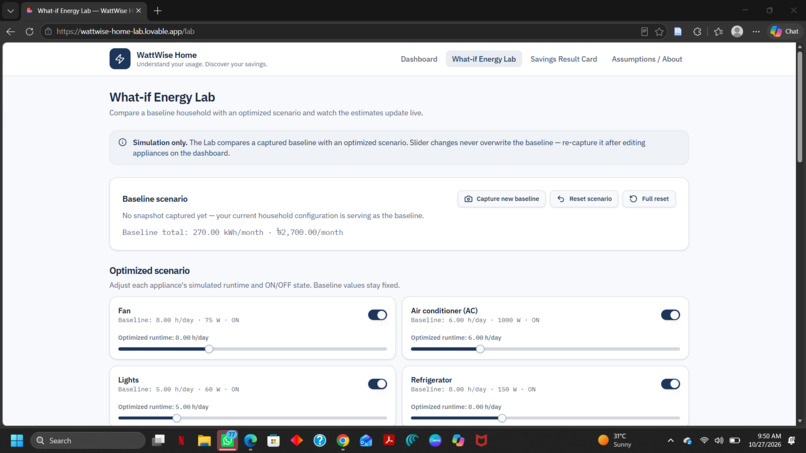Open the favorites list icon

(x=718, y=31)
